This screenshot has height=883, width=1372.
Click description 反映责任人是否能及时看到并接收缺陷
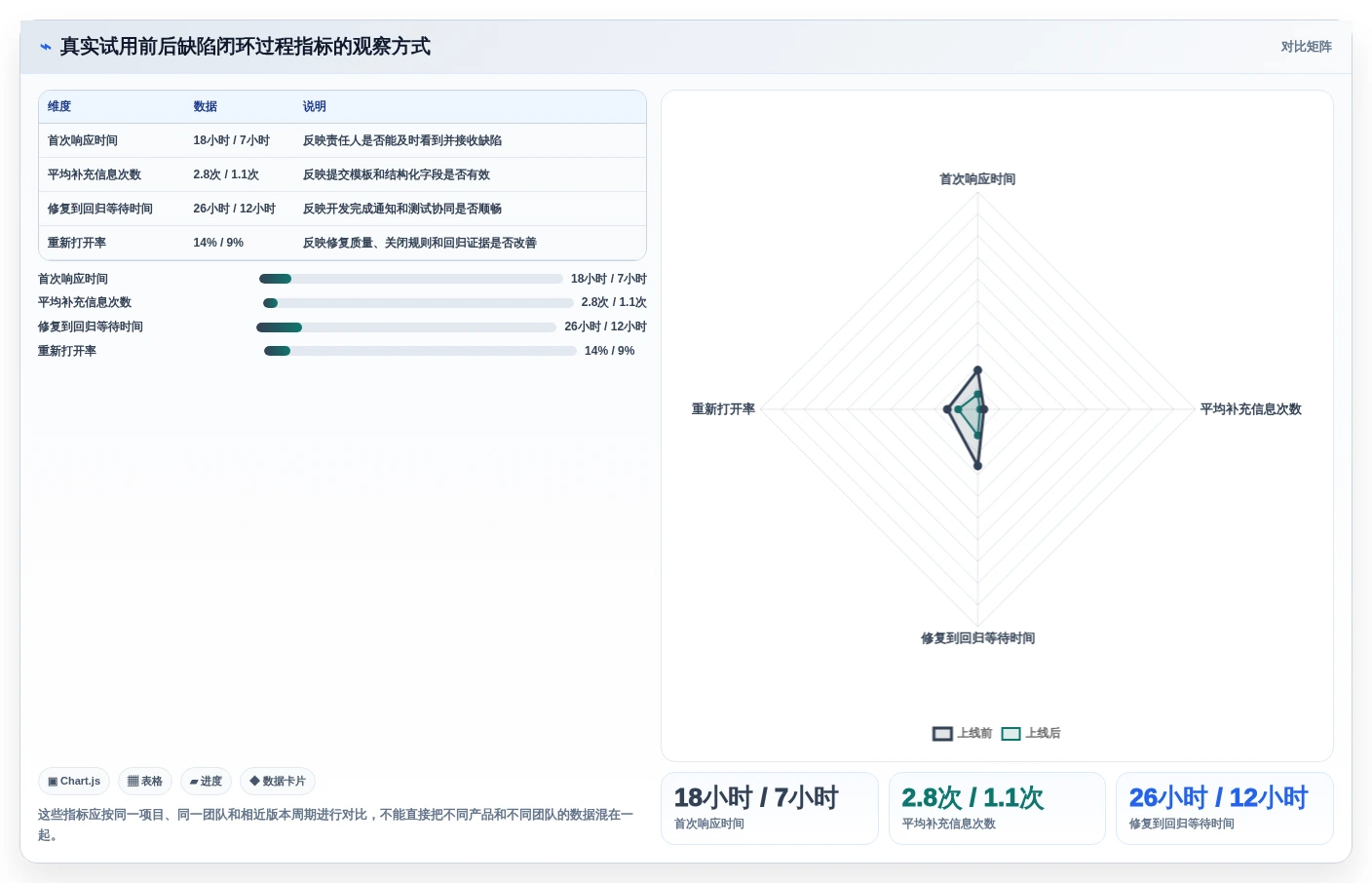point(401,141)
